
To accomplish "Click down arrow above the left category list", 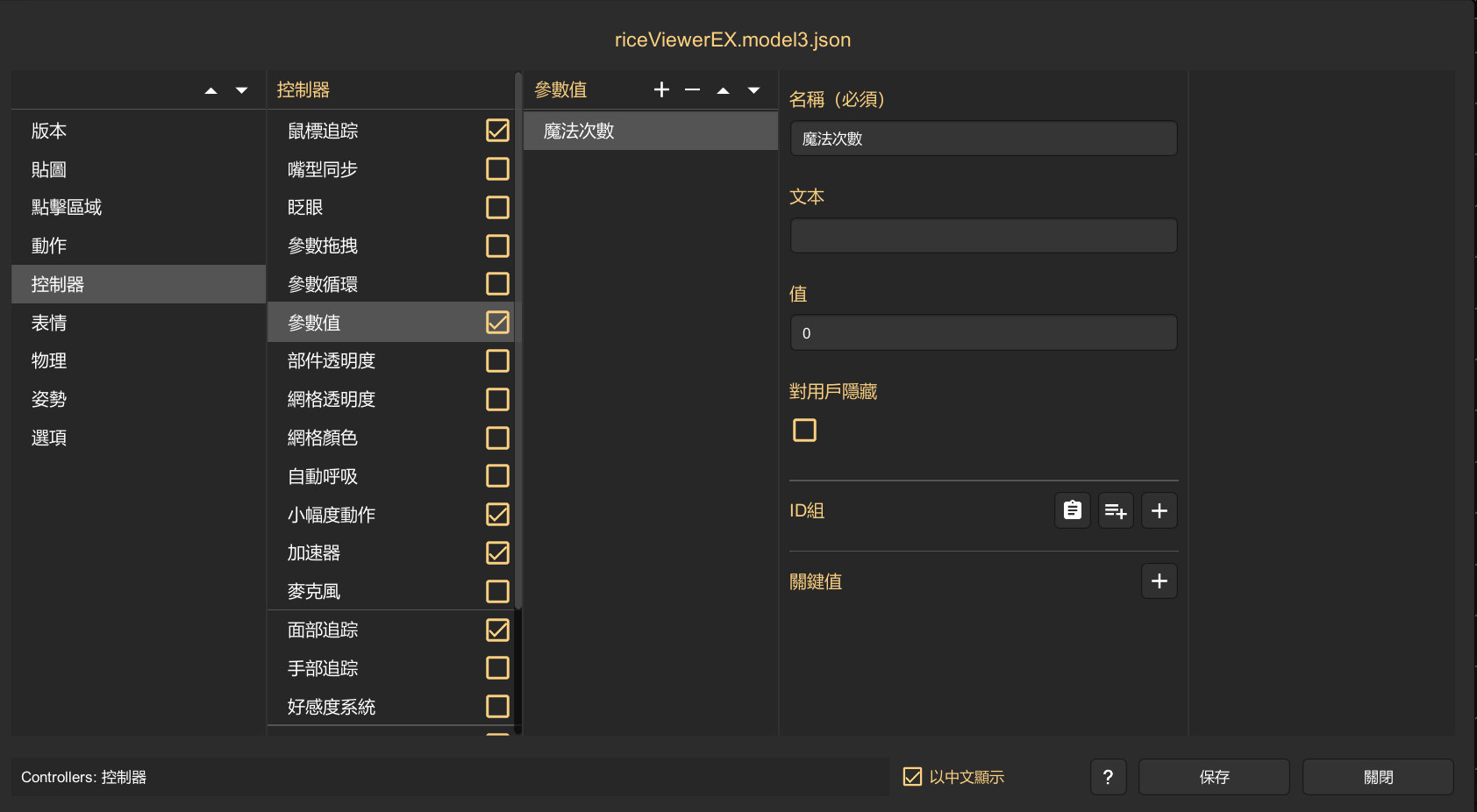I will (241, 90).
